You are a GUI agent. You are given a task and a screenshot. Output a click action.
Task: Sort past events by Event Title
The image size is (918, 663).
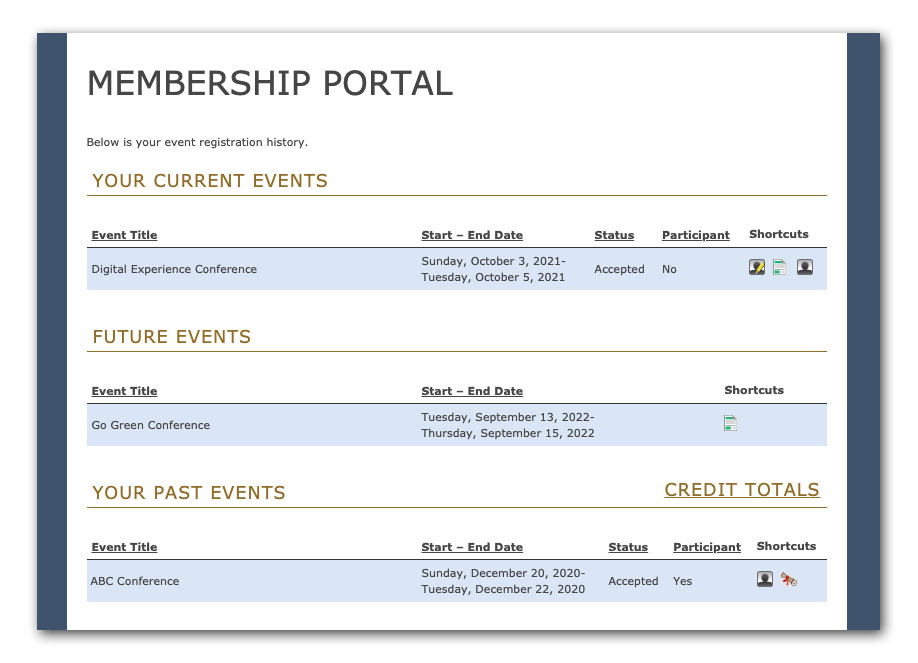(x=124, y=547)
